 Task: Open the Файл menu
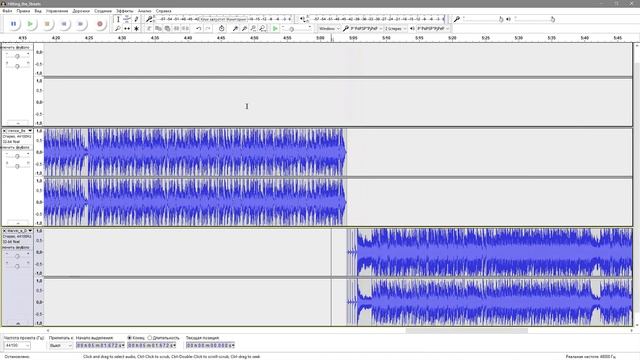pyautogui.click(x=7, y=11)
